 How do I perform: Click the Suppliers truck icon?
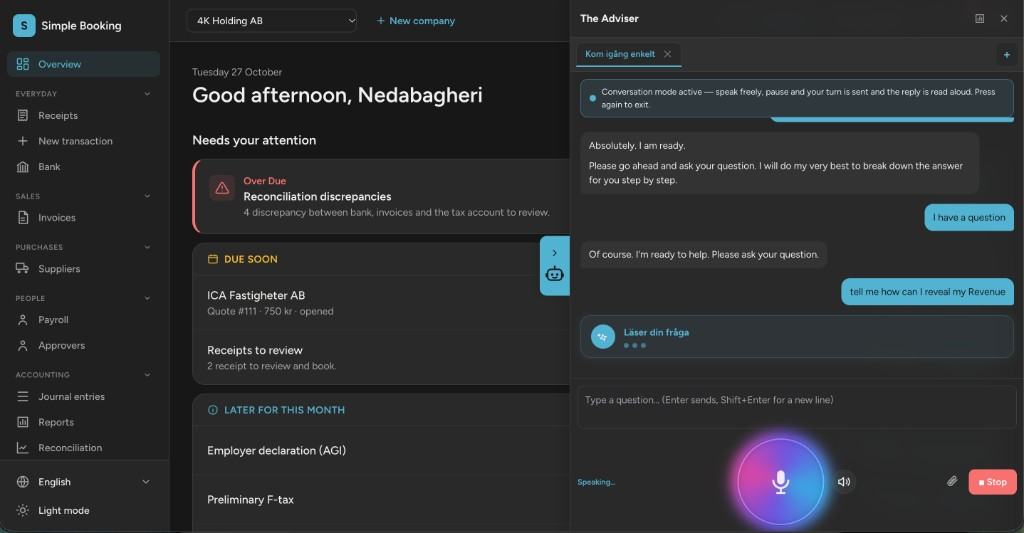point(23,268)
